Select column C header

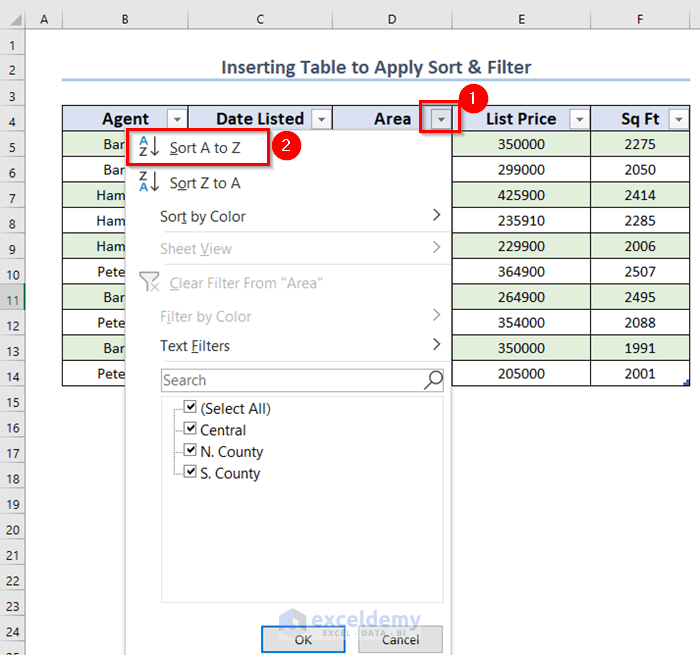tap(260, 19)
